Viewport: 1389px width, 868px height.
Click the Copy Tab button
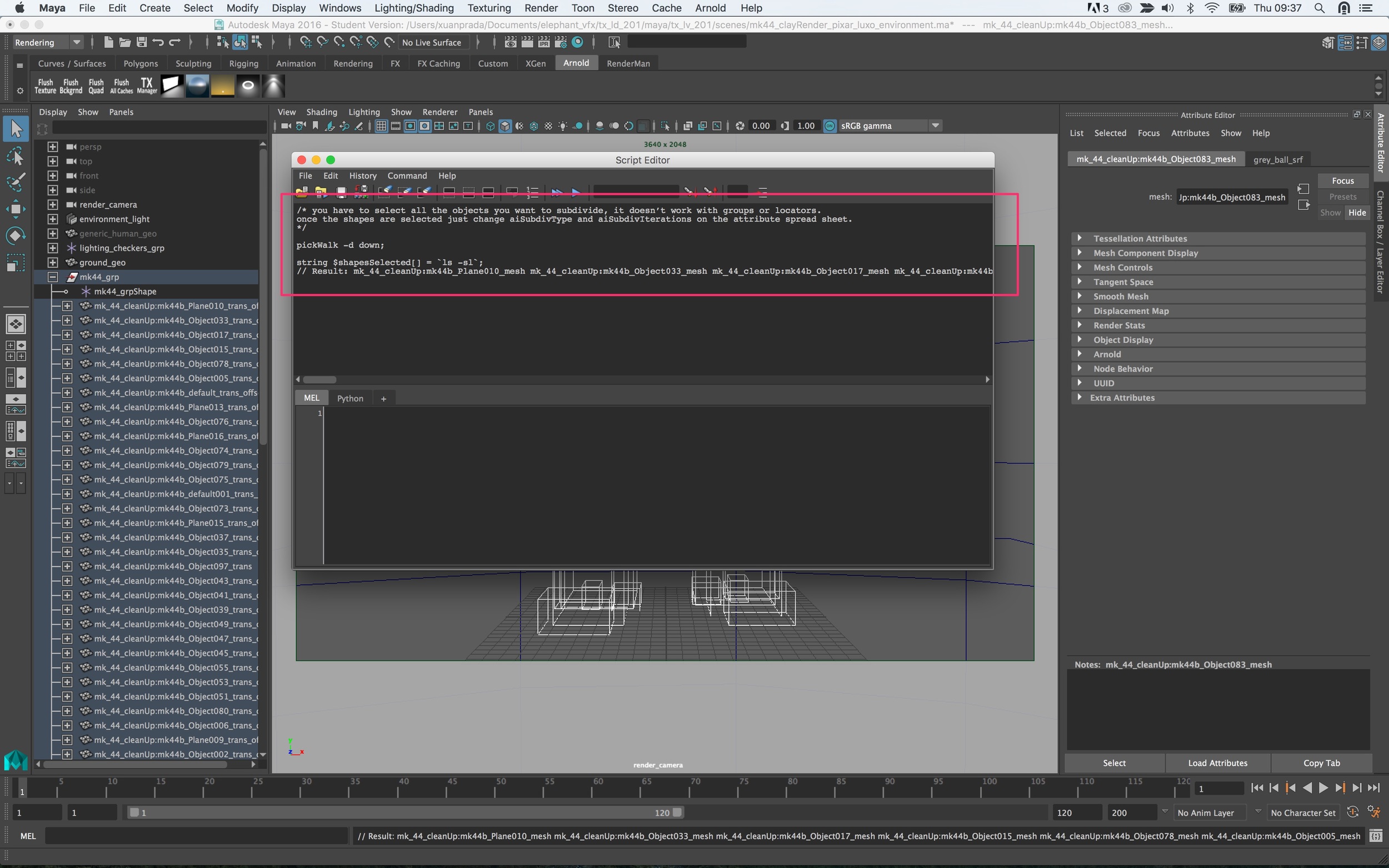(x=1321, y=763)
